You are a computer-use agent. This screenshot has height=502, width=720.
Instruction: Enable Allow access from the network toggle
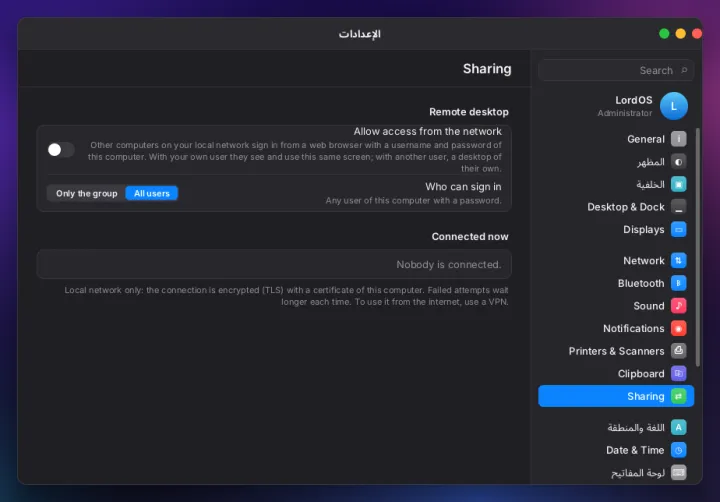click(x=61, y=150)
